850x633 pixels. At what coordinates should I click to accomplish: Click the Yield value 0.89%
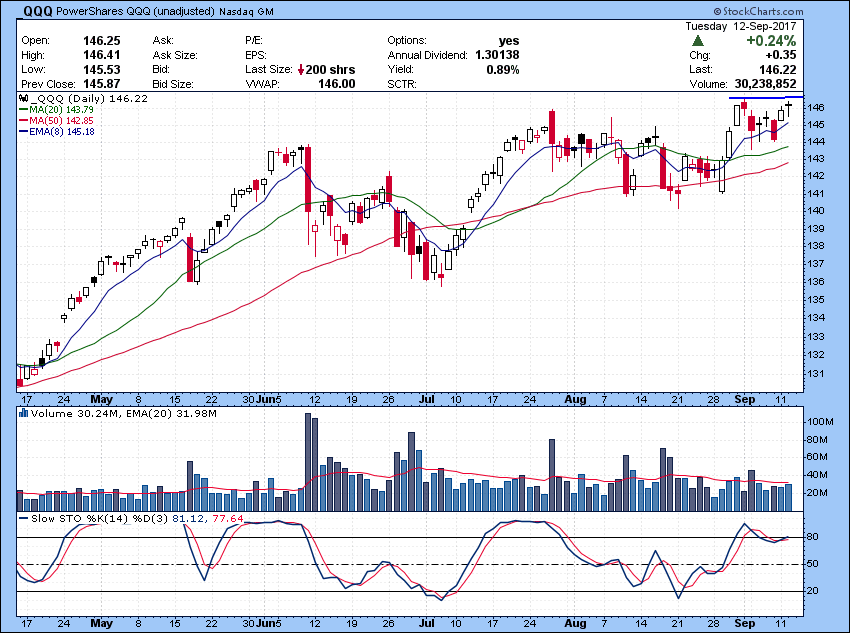503,69
